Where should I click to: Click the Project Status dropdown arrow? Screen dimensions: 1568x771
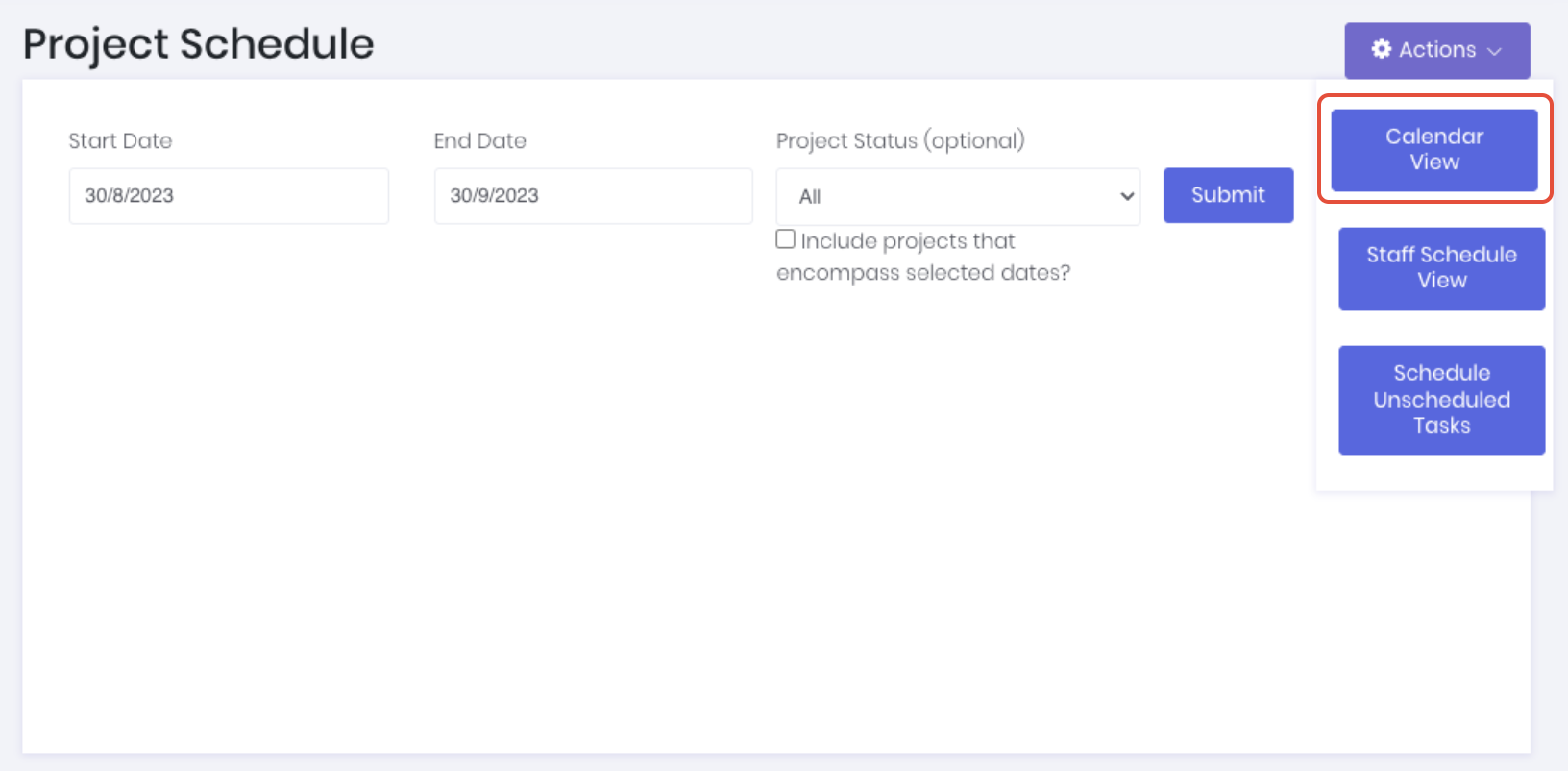[1126, 195]
